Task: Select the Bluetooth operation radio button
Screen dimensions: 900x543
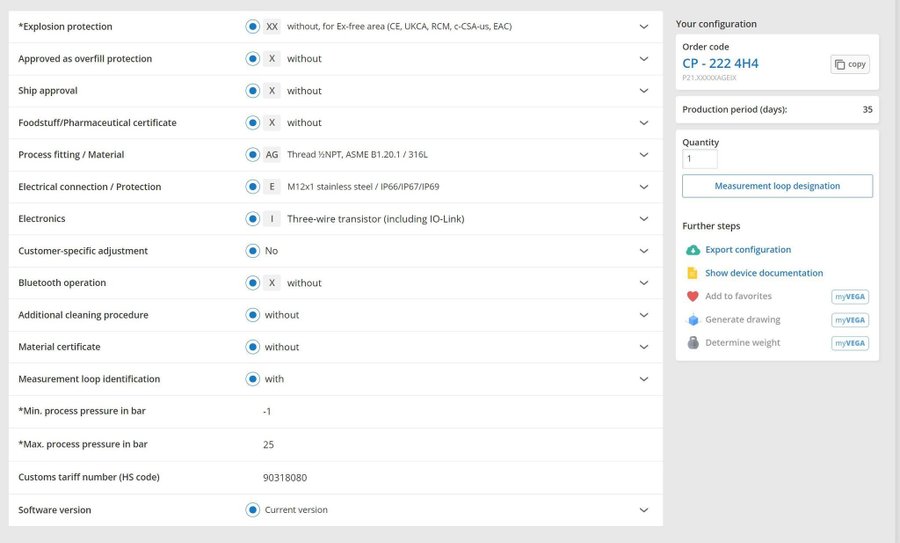Action: coord(252,283)
